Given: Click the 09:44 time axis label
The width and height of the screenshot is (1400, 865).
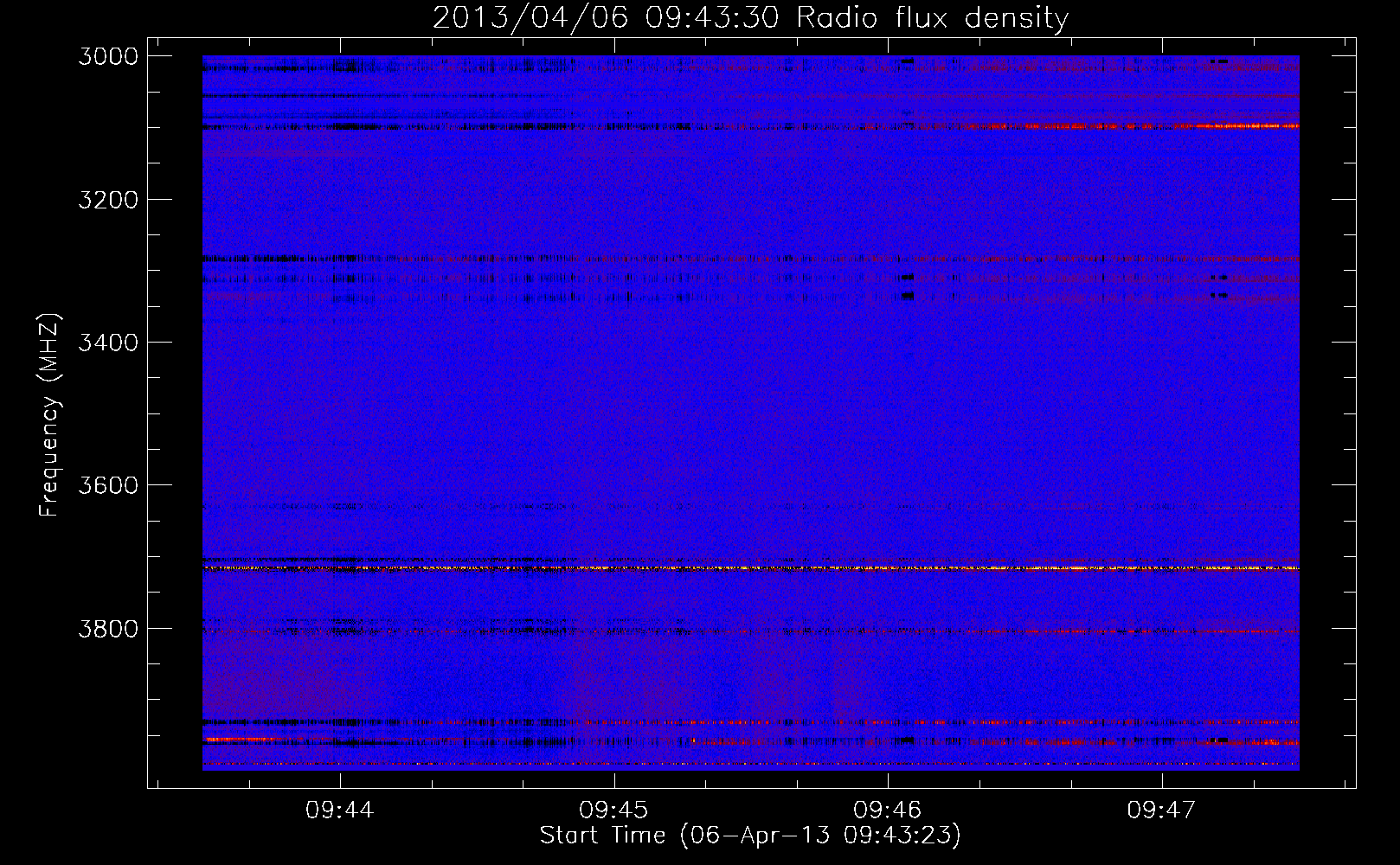Looking at the screenshot, I should (x=340, y=810).
